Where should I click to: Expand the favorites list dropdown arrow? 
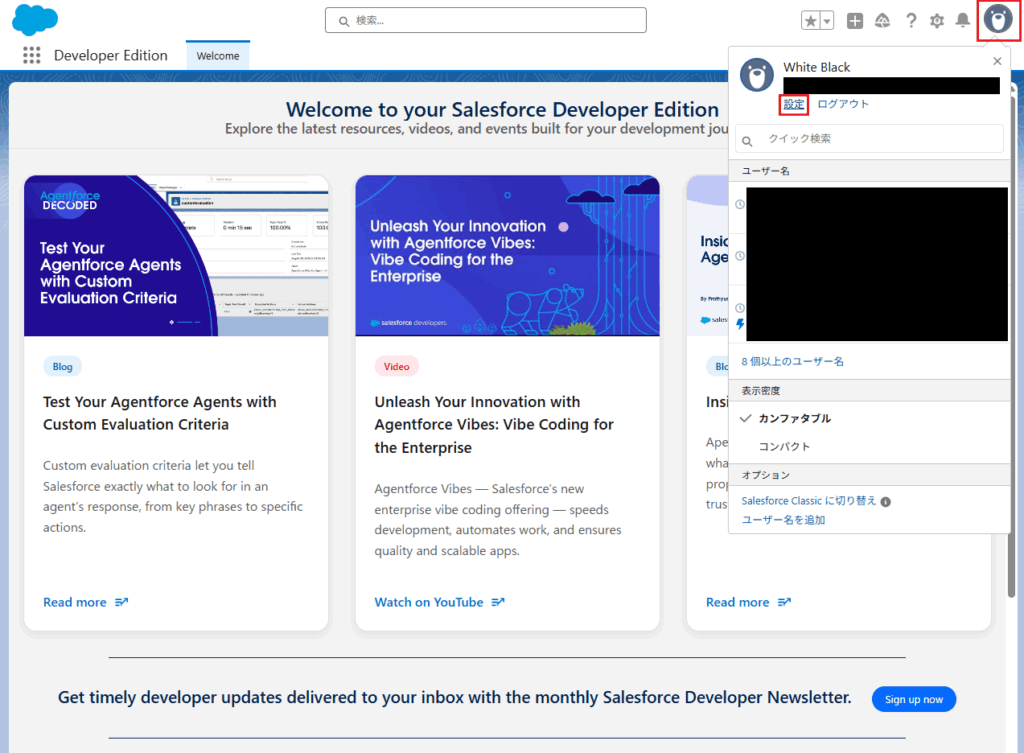(x=827, y=21)
